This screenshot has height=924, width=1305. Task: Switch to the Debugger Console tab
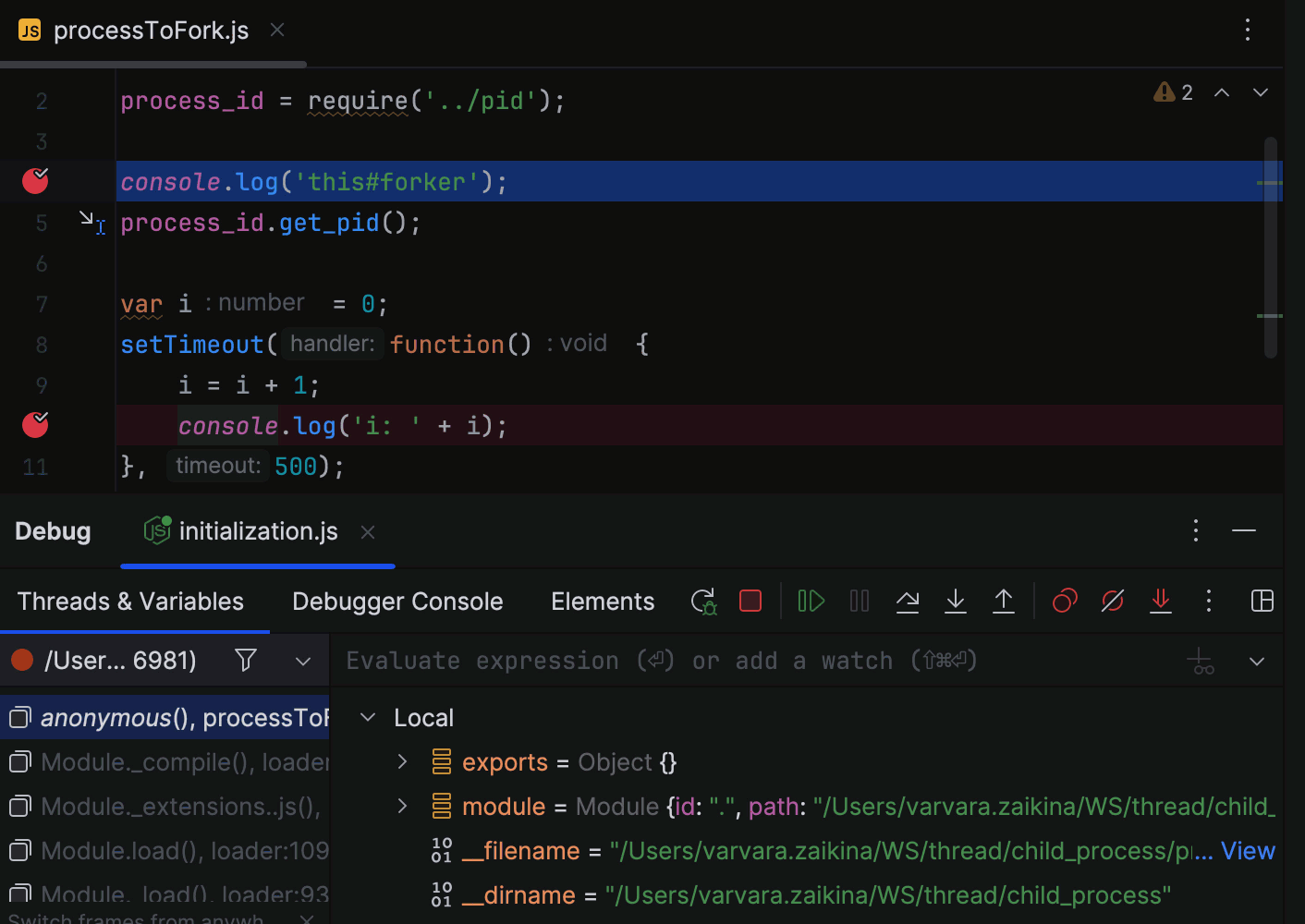pos(396,601)
